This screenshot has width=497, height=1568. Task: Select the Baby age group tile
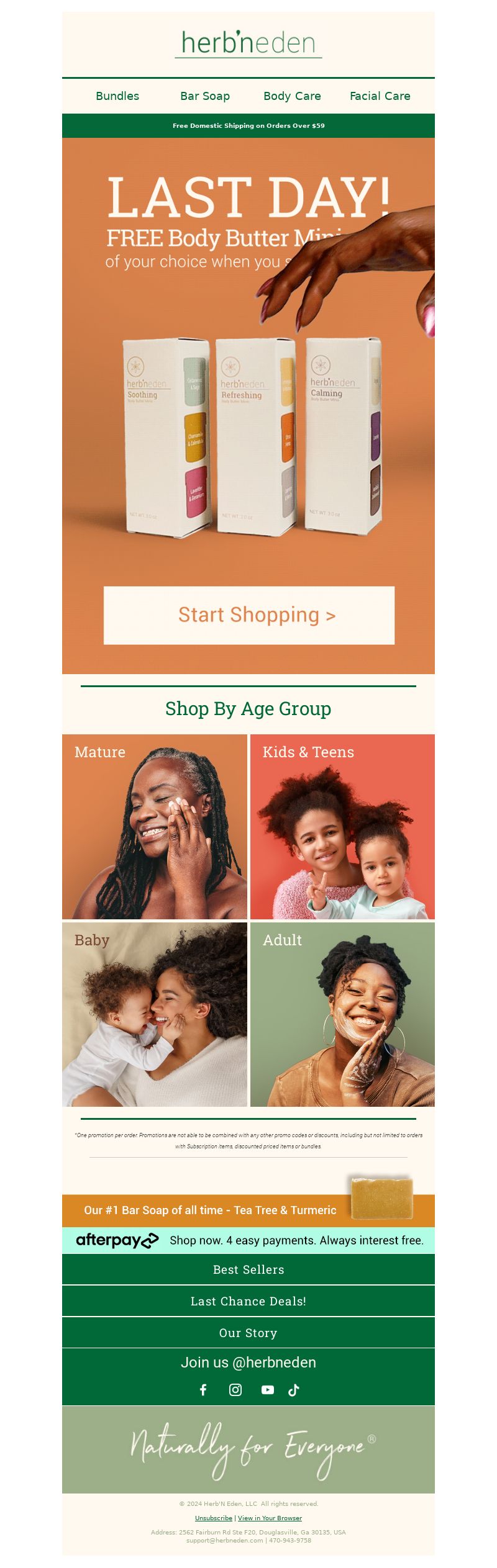pos(155,1014)
